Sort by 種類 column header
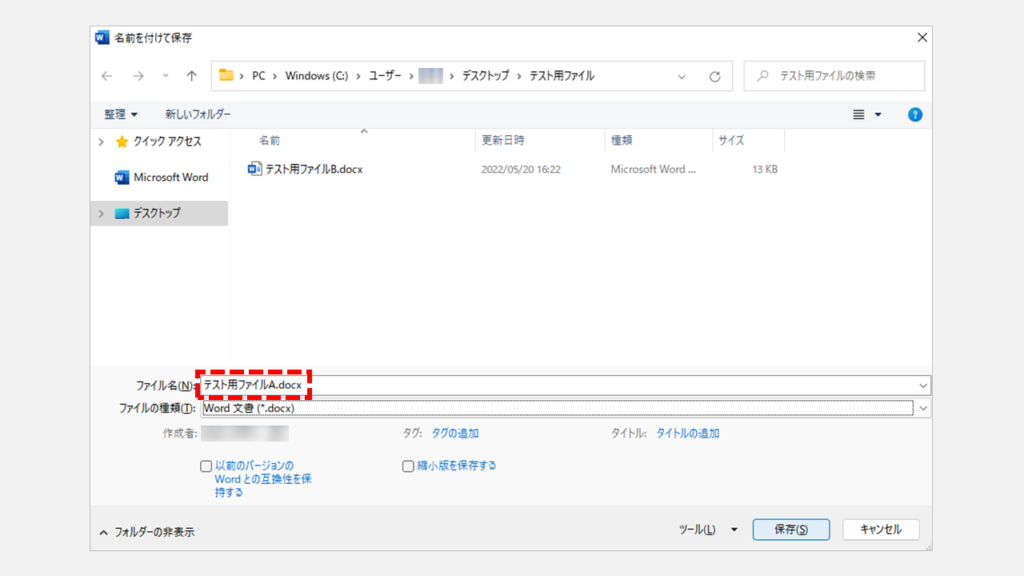The width and height of the screenshot is (1024, 576). 621,140
